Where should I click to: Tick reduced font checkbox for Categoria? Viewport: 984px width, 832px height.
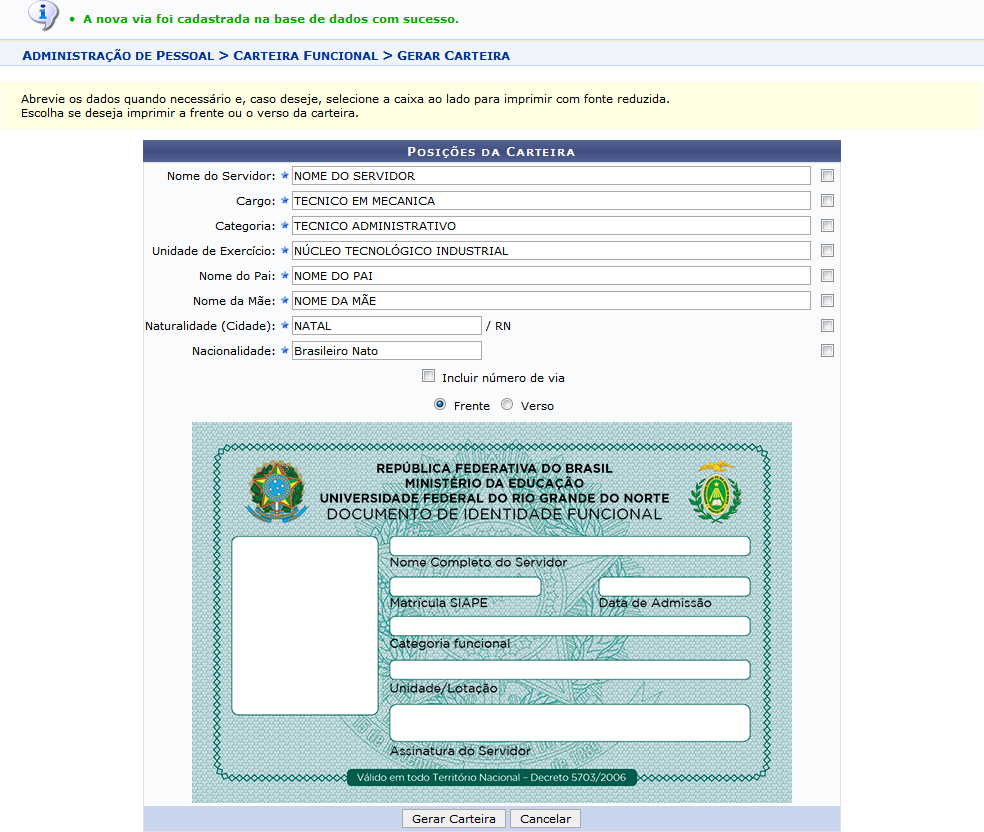(827, 226)
